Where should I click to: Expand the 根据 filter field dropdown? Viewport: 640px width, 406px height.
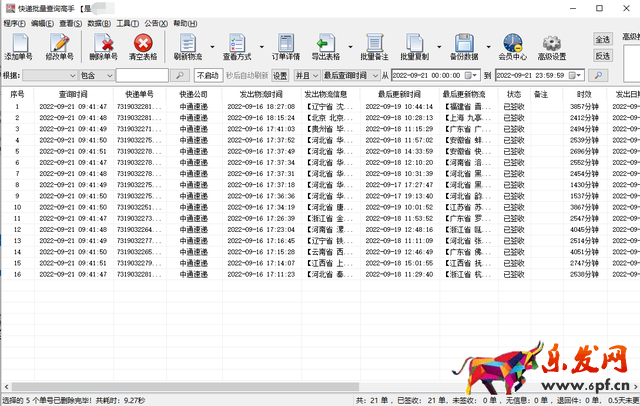(x=70, y=75)
